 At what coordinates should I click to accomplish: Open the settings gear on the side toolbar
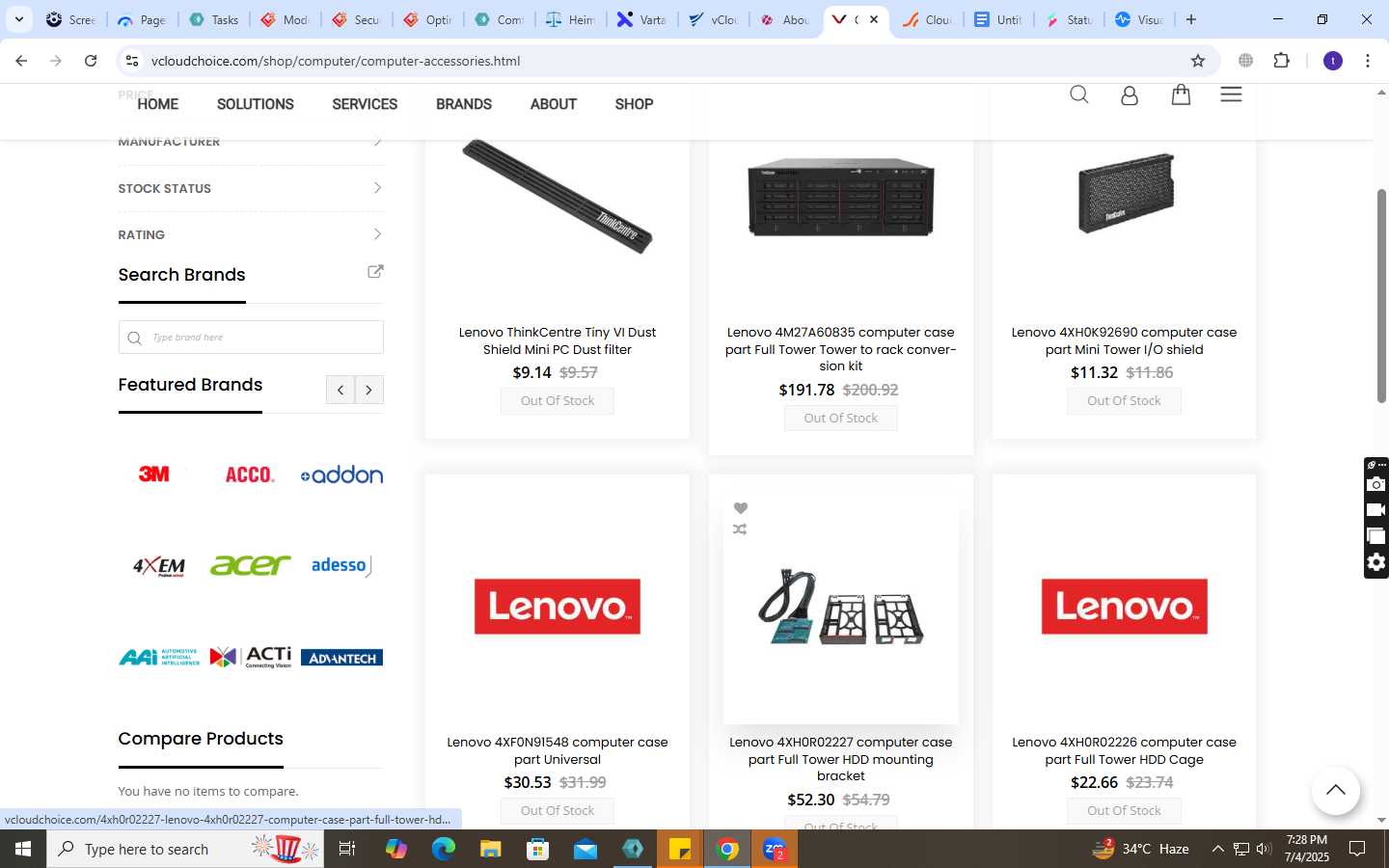pyautogui.click(x=1376, y=562)
